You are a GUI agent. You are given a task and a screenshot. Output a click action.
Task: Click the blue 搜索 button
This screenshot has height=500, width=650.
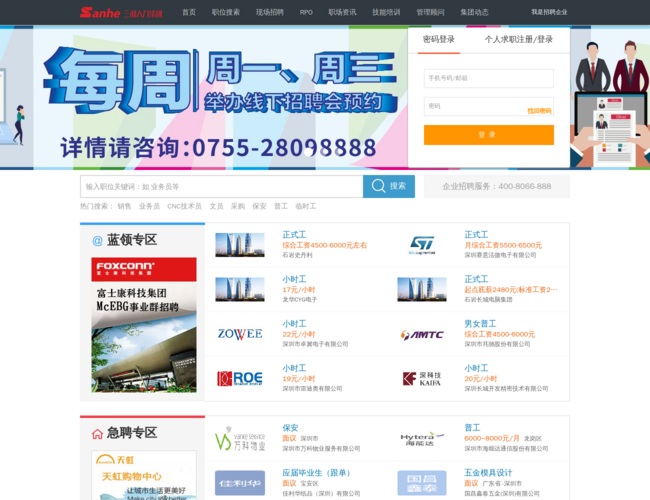pyautogui.click(x=389, y=187)
